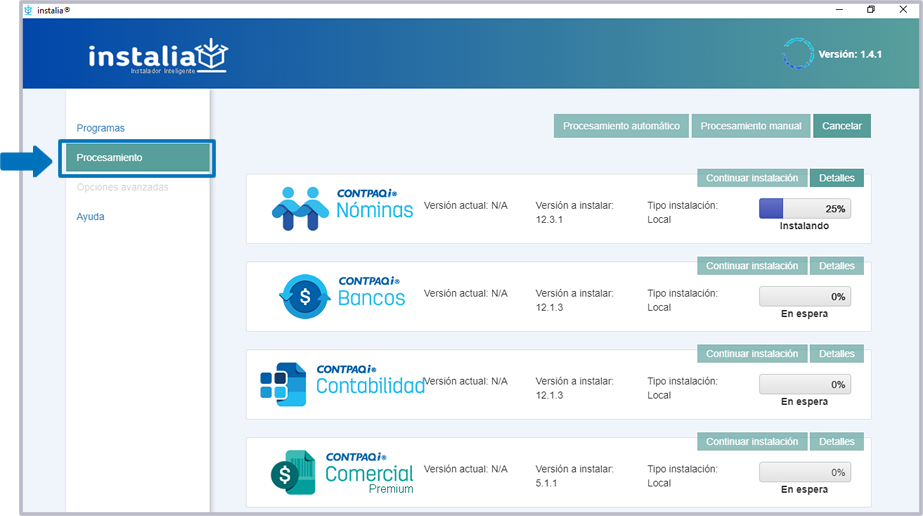
Task: Click the CONTPAQi Contabilidad product icon
Action: 283,384
